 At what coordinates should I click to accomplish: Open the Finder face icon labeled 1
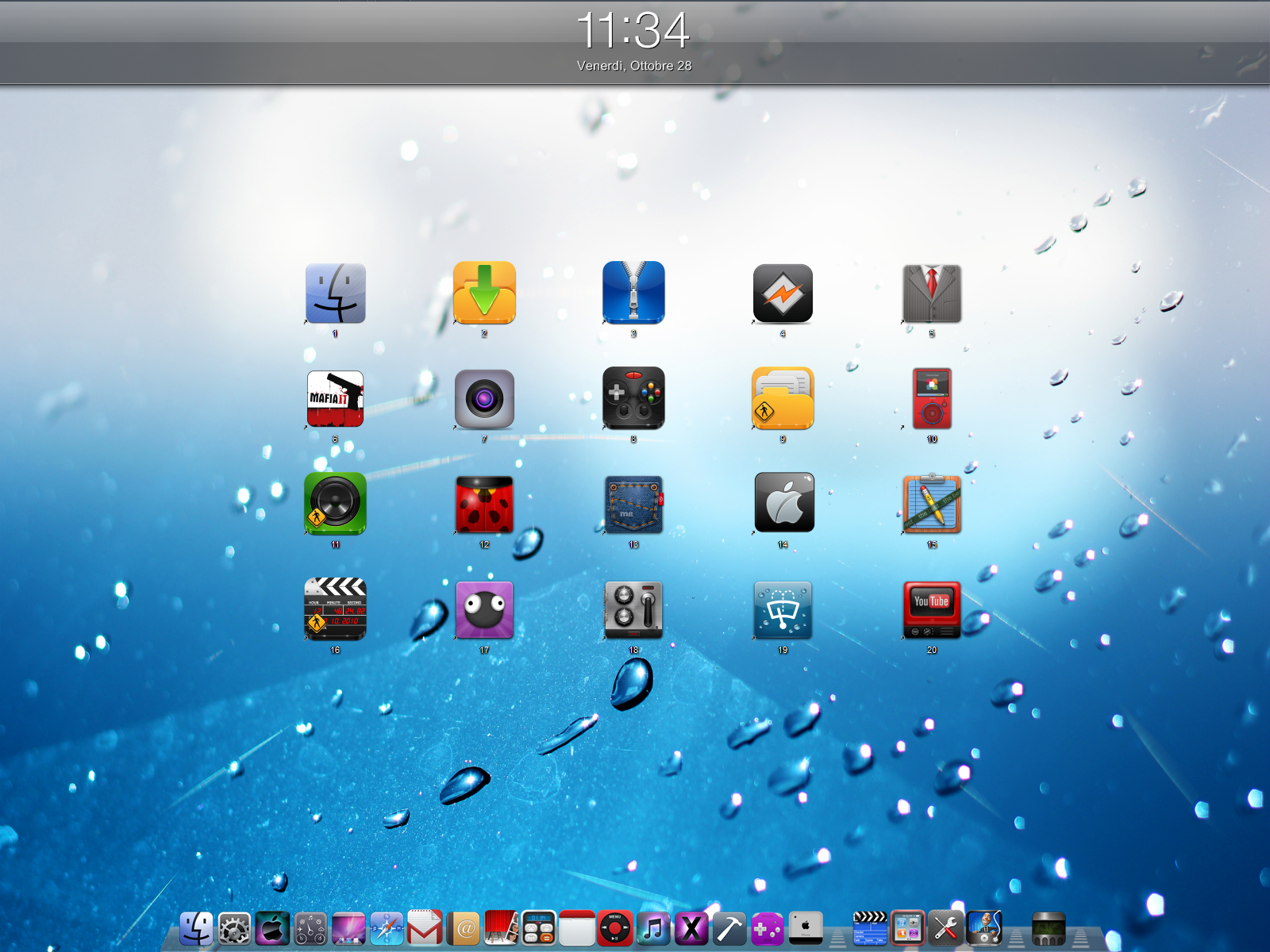[336, 294]
